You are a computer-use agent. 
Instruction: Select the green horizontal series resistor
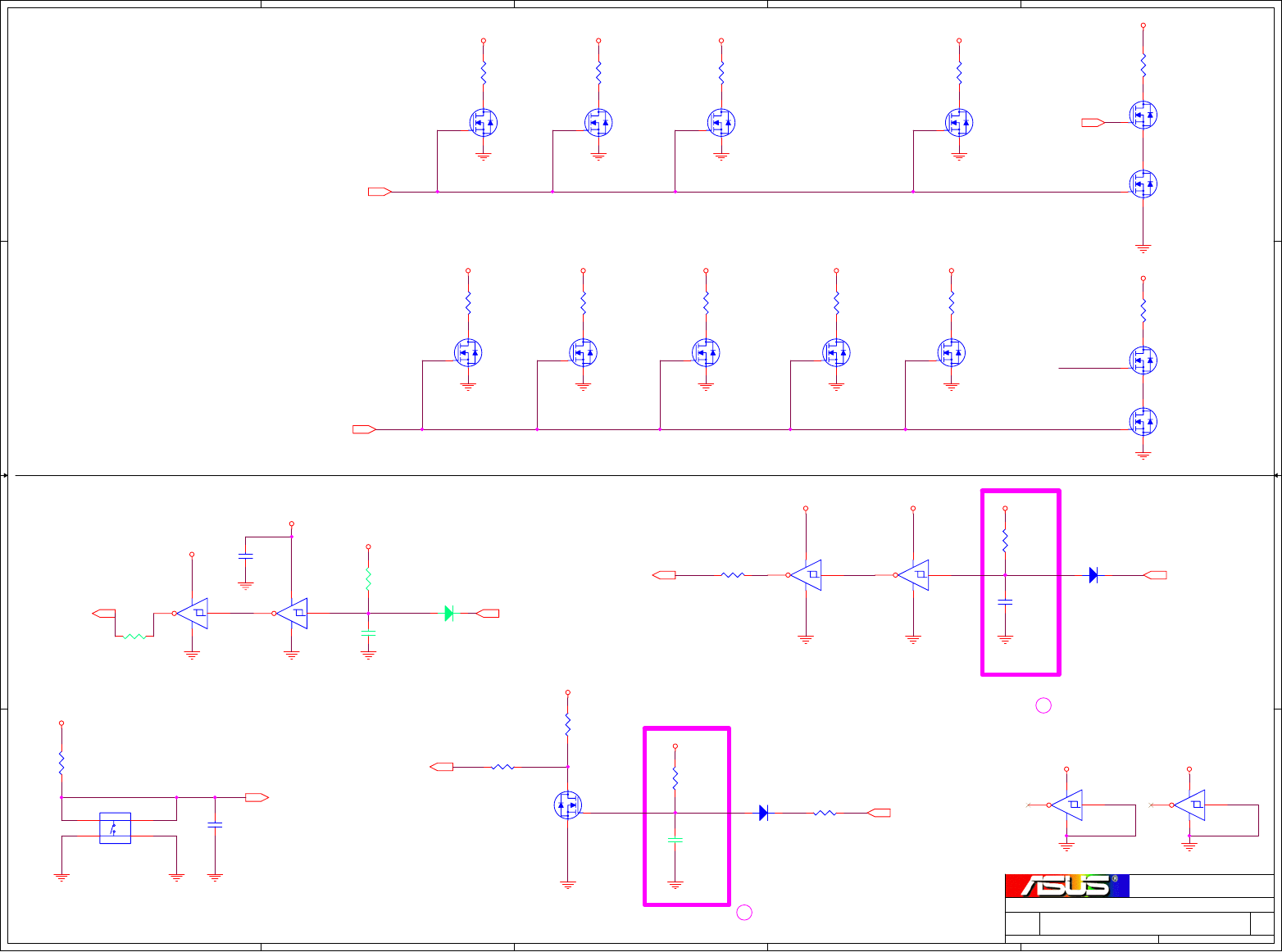point(134,636)
